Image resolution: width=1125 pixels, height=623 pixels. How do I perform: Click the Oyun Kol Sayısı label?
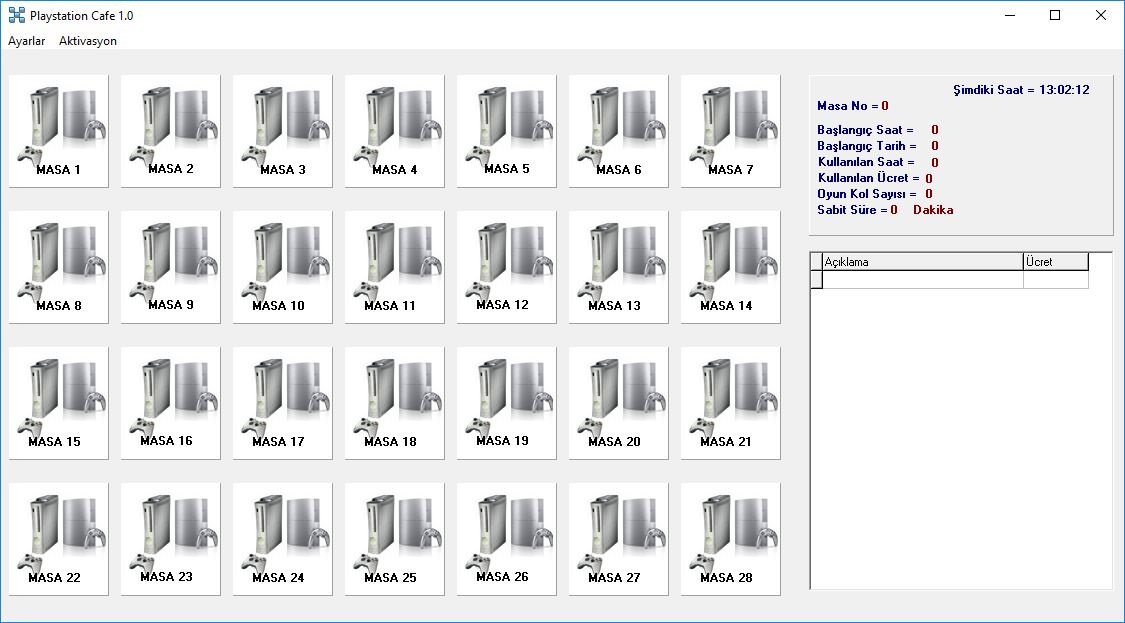[867, 194]
